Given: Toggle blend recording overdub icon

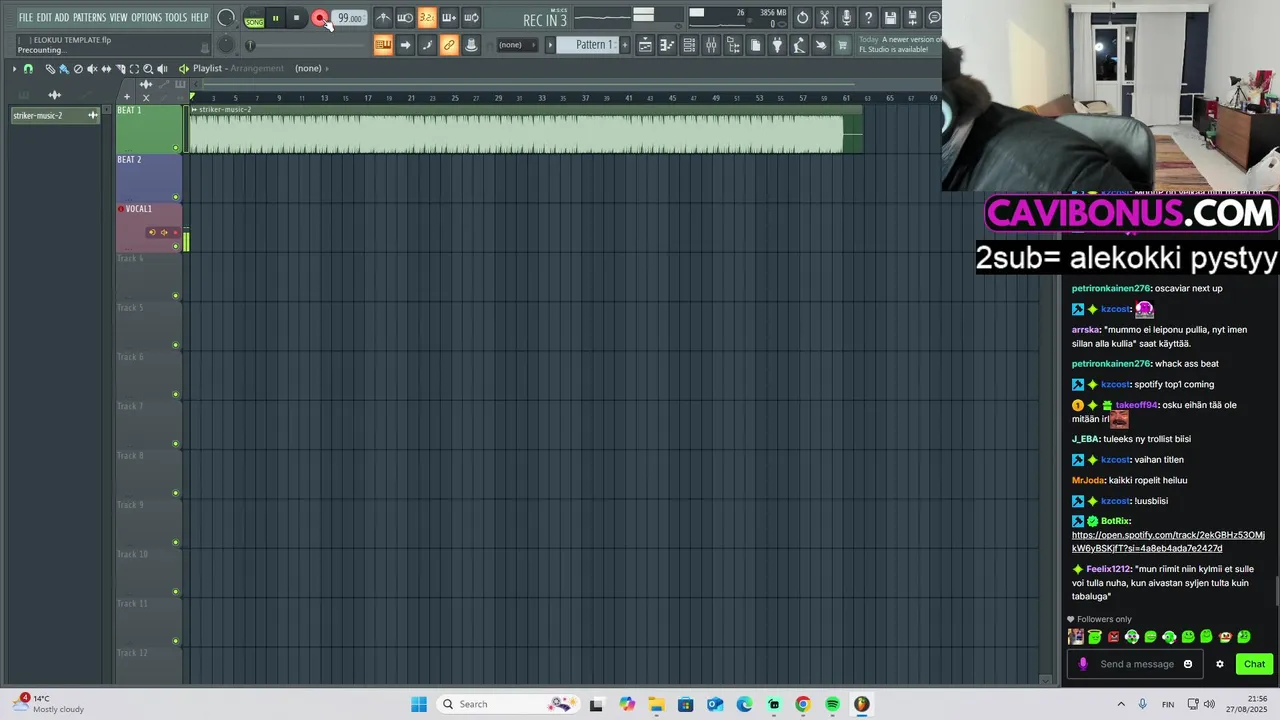Looking at the screenshot, I should [449, 18].
